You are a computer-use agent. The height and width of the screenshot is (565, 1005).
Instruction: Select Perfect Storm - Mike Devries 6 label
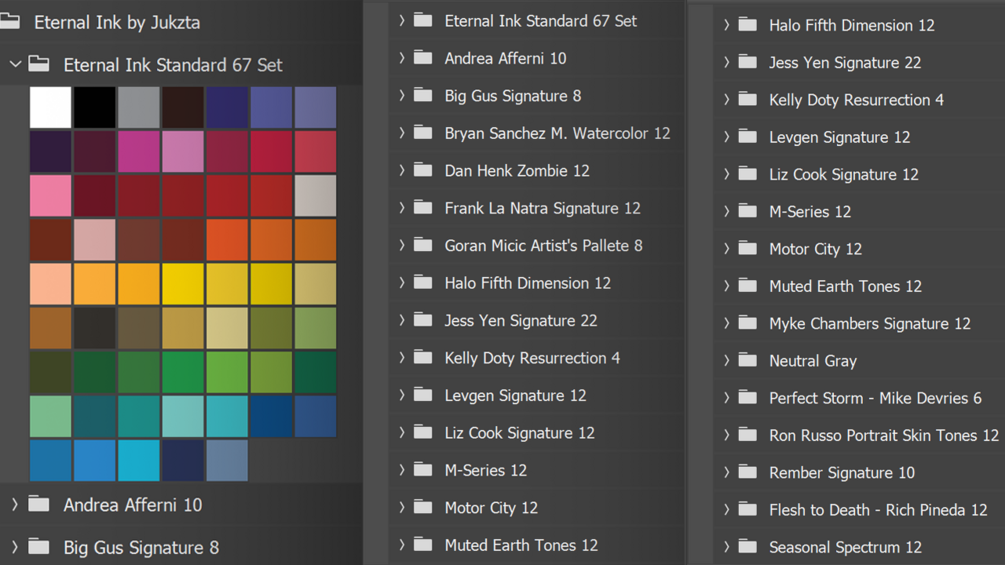(x=876, y=398)
